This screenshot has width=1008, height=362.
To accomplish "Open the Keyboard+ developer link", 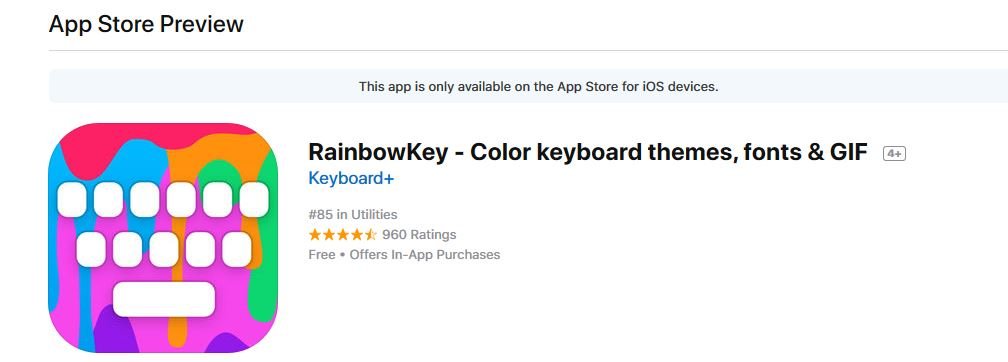I will pyautogui.click(x=351, y=178).
